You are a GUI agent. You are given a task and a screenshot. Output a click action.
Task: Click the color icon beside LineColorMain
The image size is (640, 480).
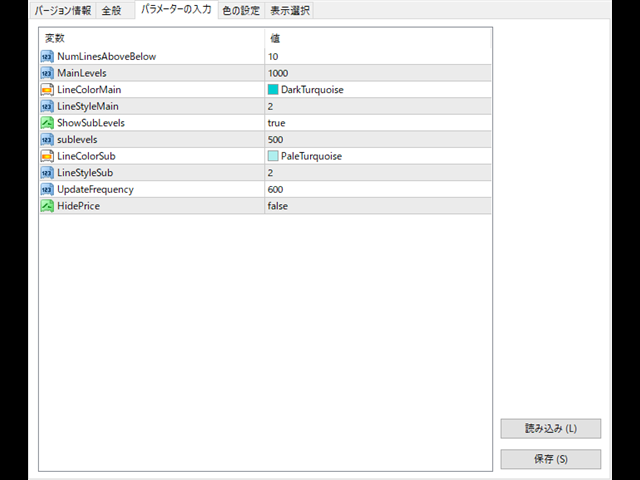pos(47,89)
